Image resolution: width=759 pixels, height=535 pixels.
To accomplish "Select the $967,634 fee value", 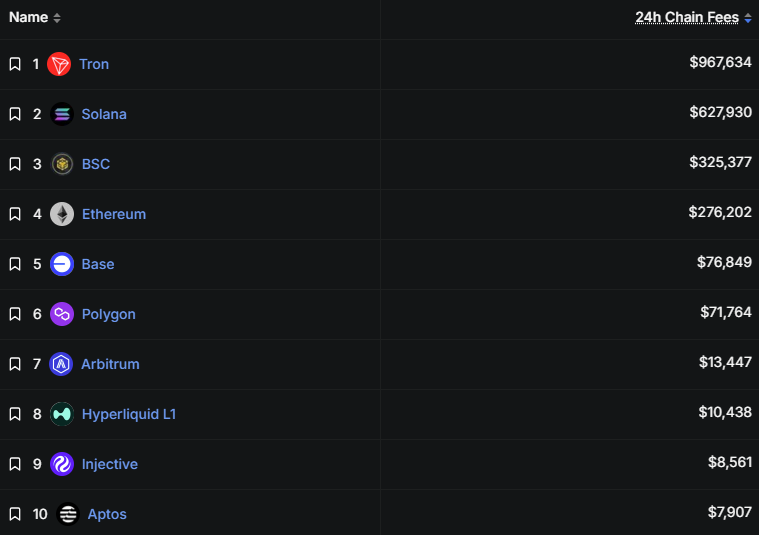I will 720,62.
